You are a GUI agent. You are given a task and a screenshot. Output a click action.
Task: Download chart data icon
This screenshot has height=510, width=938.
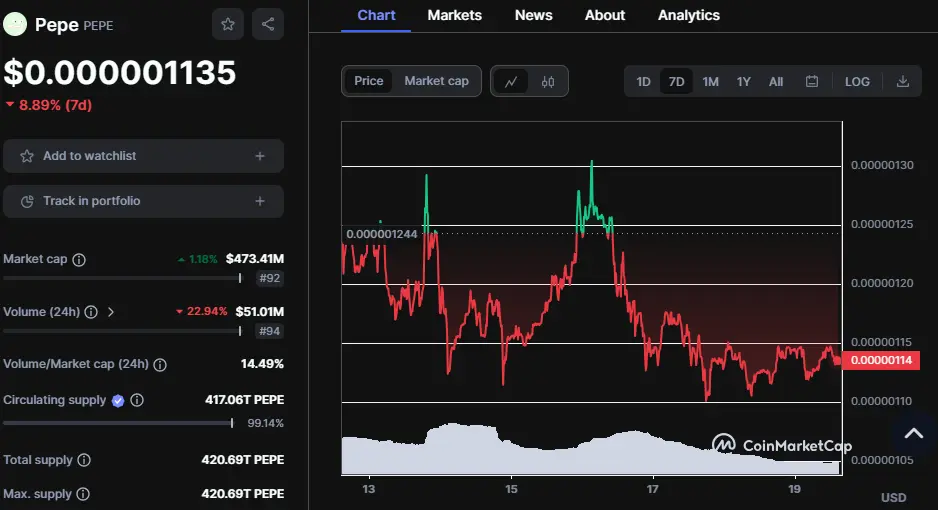coord(903,81)
